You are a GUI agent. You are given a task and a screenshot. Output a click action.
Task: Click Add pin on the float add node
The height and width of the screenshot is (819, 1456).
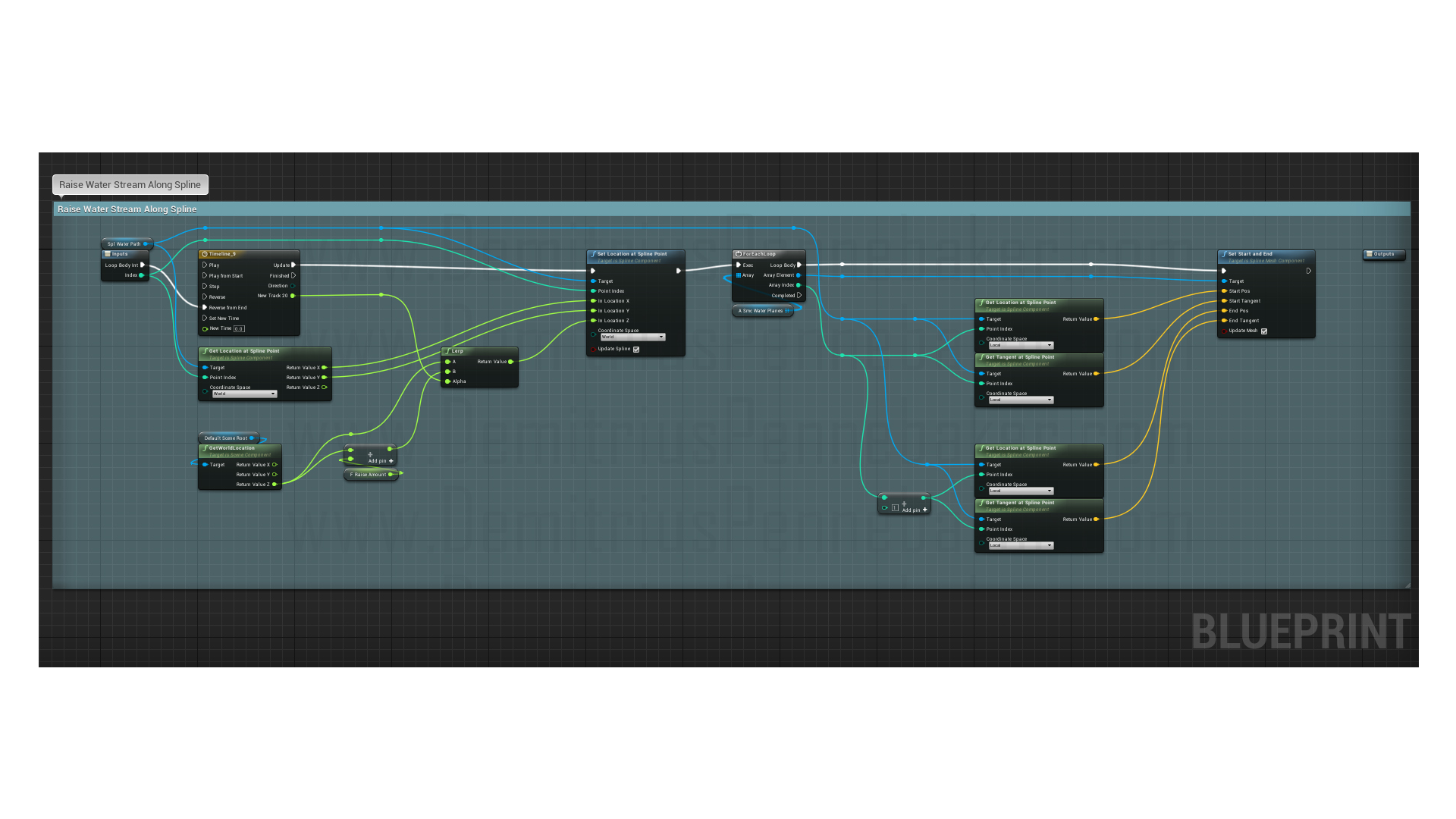pos(381,461)
